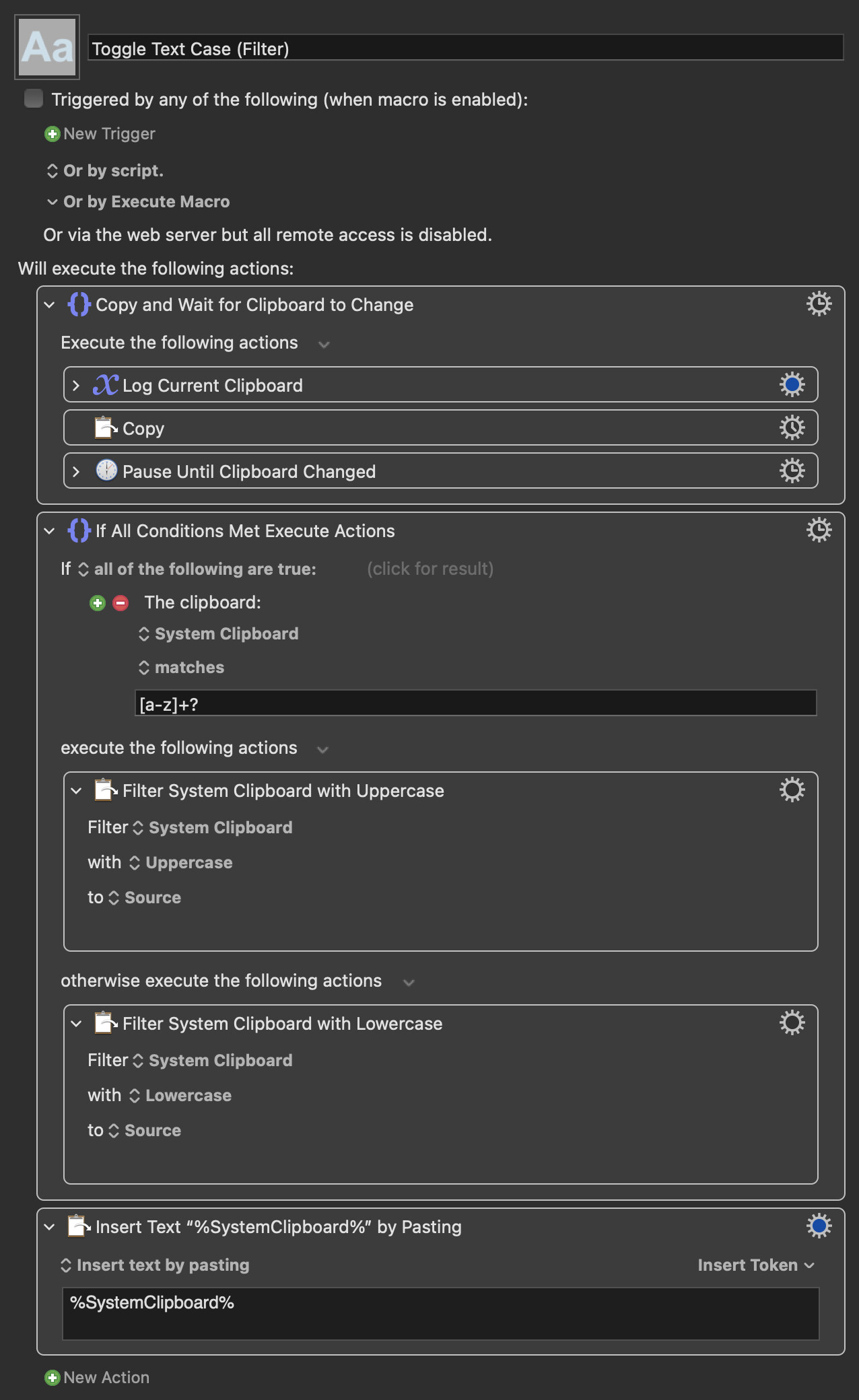Image resolution: width=859 pixels, height=1400 pixels.
Task: Open gear menu for Pause Until Clipboard Changed
Action: click(792, 470)
